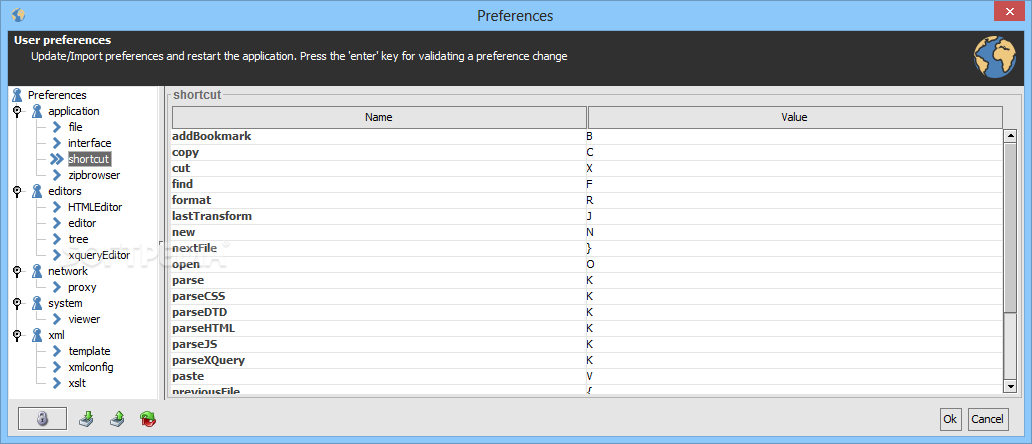This screenshot has height=444, width=1032.
Task: Open the HTMLEditor preferences item
Action: click(95, 207)
